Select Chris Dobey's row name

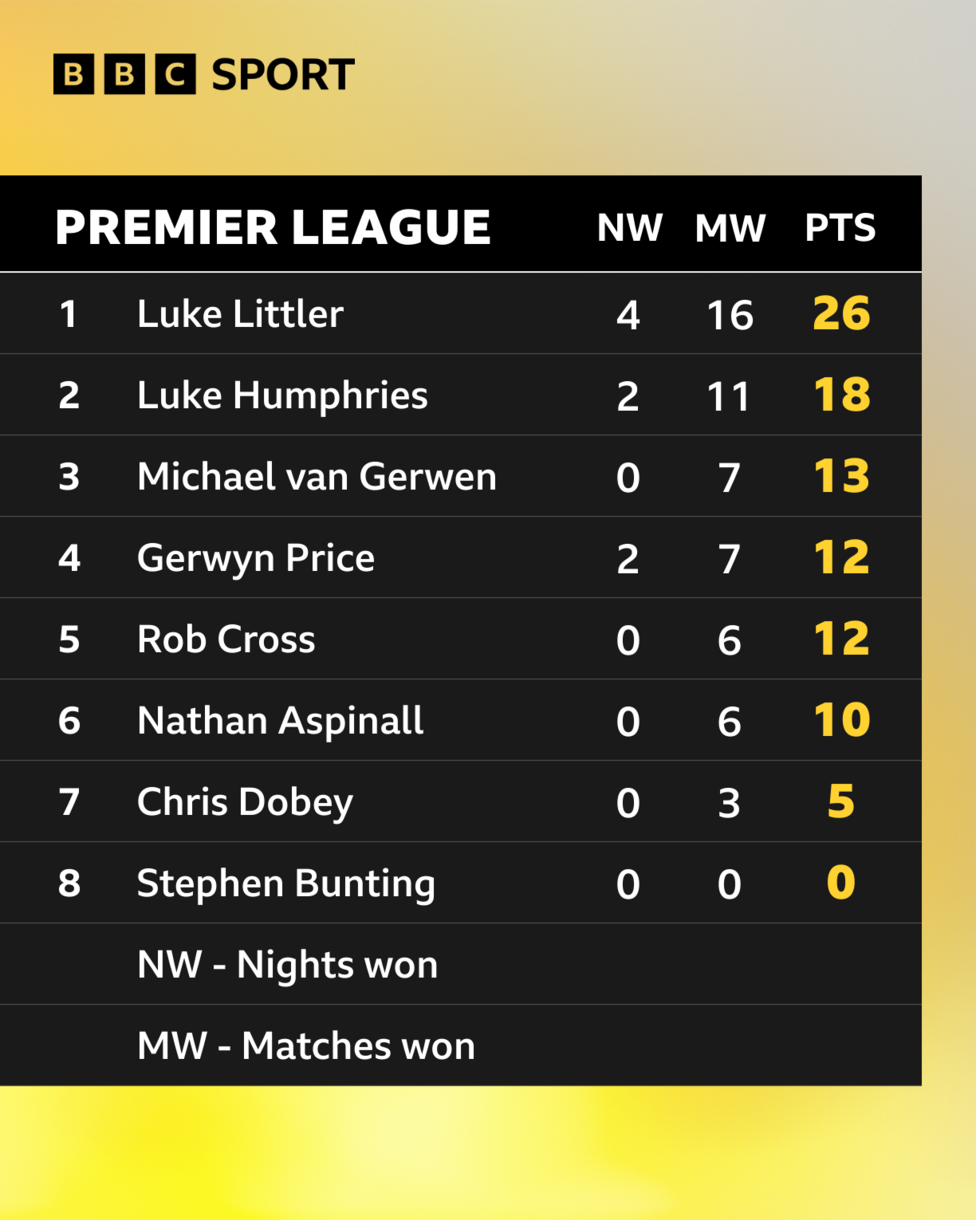click(x=245, y=803)
